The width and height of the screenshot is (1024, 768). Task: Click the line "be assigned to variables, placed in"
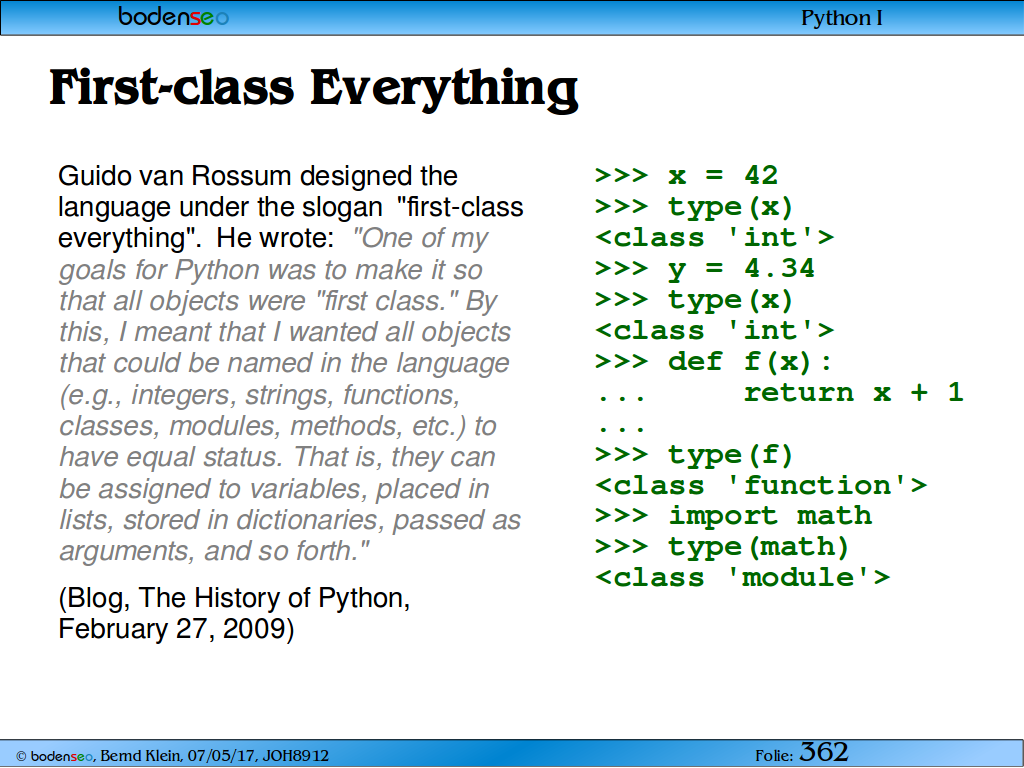click(x=274, y=488)
